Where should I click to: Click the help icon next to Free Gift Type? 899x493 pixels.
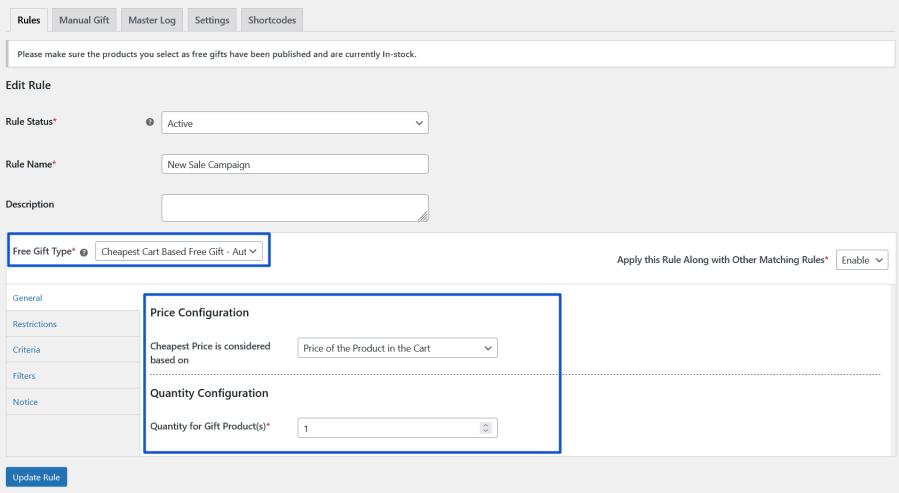(x=84, y=252)
